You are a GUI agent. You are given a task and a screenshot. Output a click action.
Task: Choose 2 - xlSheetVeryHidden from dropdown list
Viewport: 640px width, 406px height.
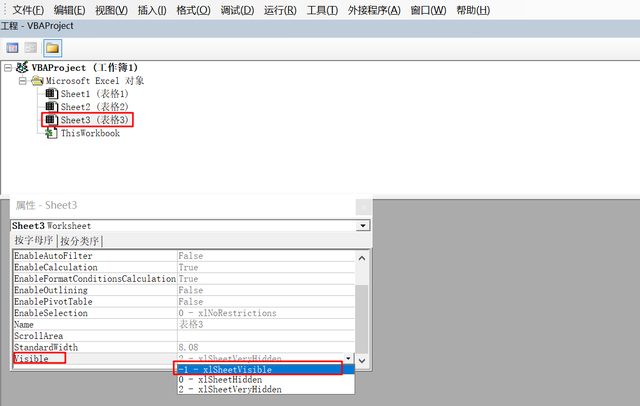[266, 389]
